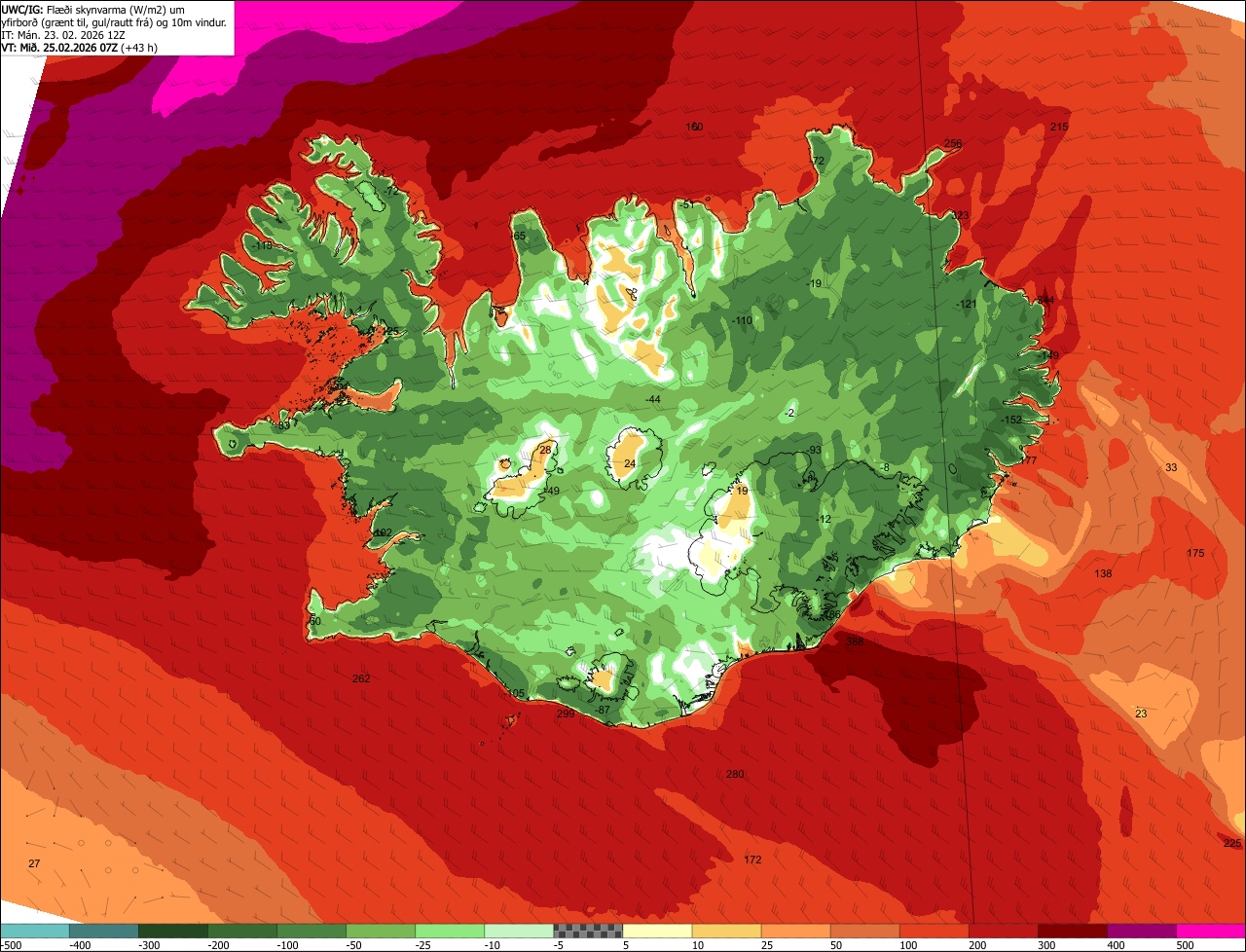This screenshot has height=952, width=1246.
Task: Click the flux value '-49' below the western glacier
Action: point(551,491)
